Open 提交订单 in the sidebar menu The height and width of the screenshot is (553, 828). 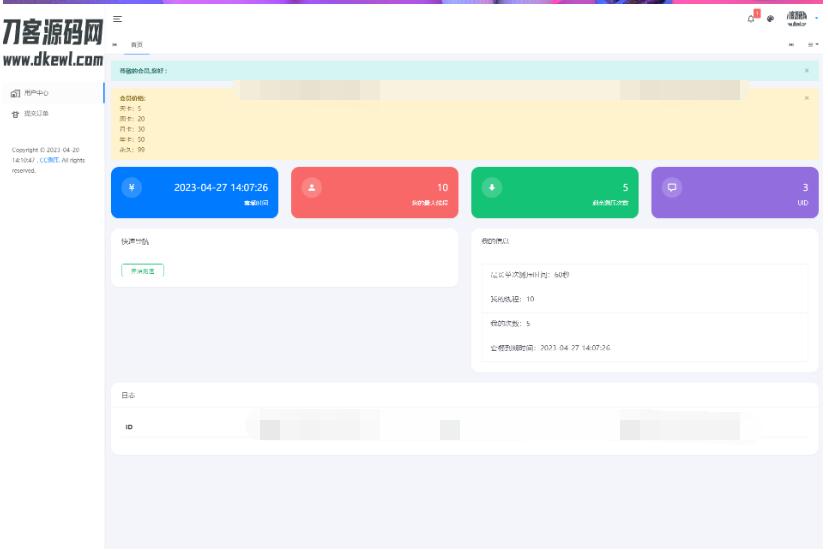point(36,114)
